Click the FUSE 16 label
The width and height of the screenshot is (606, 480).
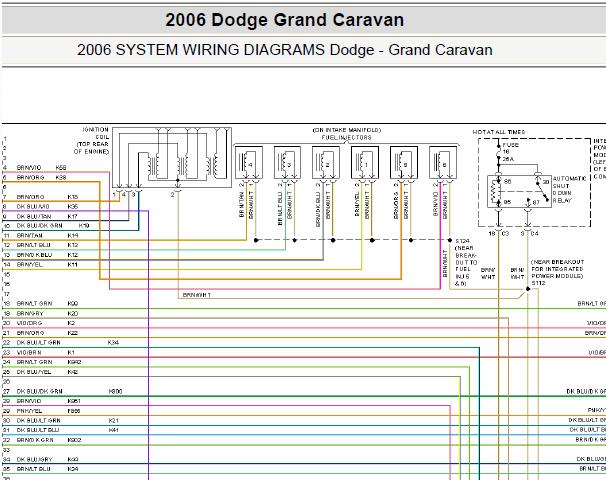[x=510, y=148]
